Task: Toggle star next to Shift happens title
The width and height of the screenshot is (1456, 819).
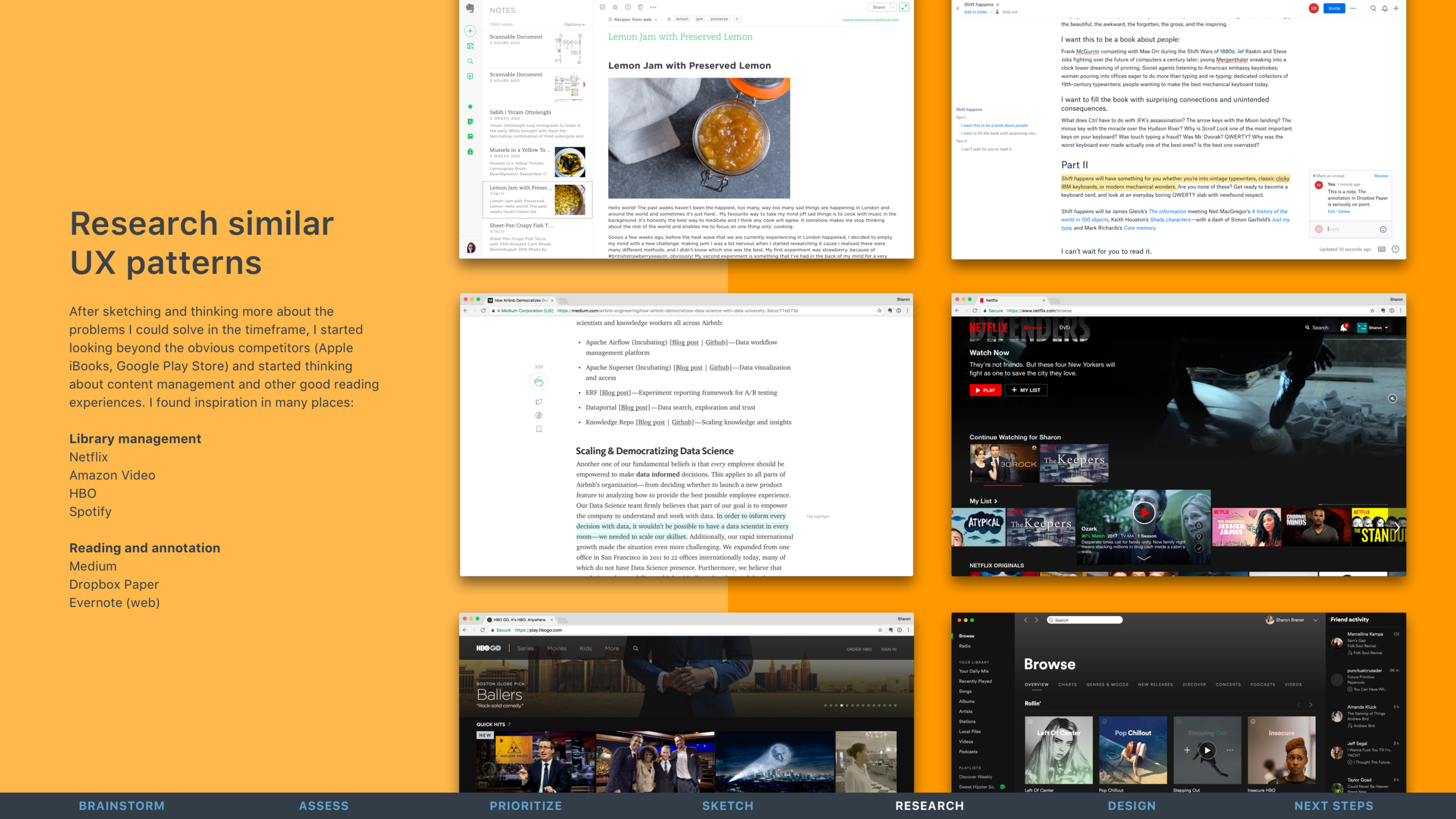Action: 998,5
